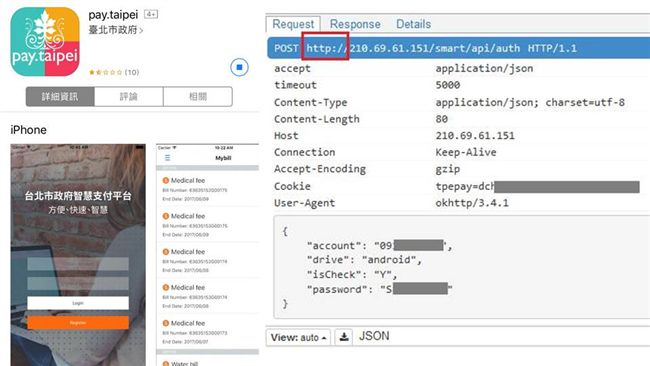Image resolution: width=650 pixels, height=366 pixels.
Task: Select the 評論 segment
Action: (129, 97)
